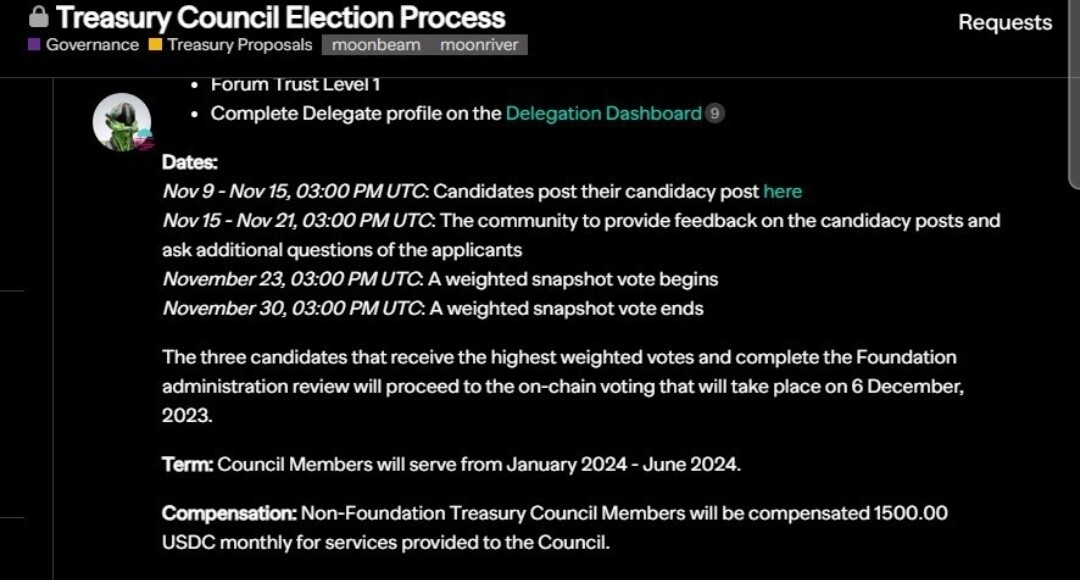1080x580 pixels.
Task: Open Requests in the top header
Action: coord(1004,22)
